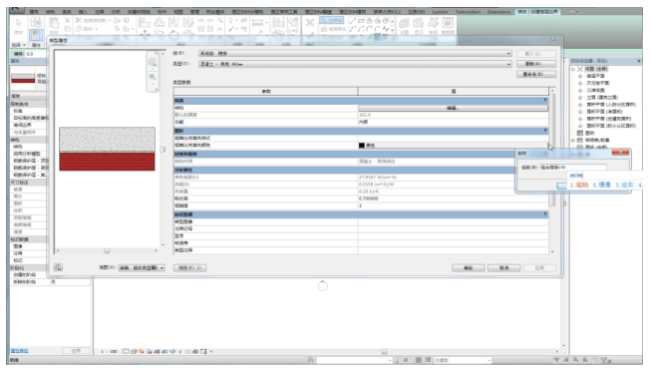Click the 重命名 rename button
Screen dimensions: 651x372
(x=536, y=74)
